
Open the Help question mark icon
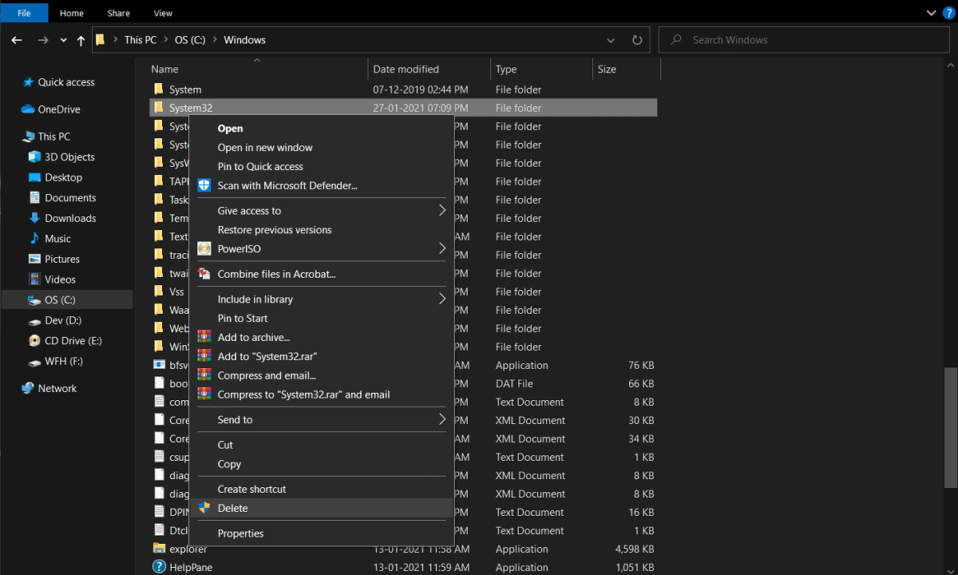click(x=948, y=13)
